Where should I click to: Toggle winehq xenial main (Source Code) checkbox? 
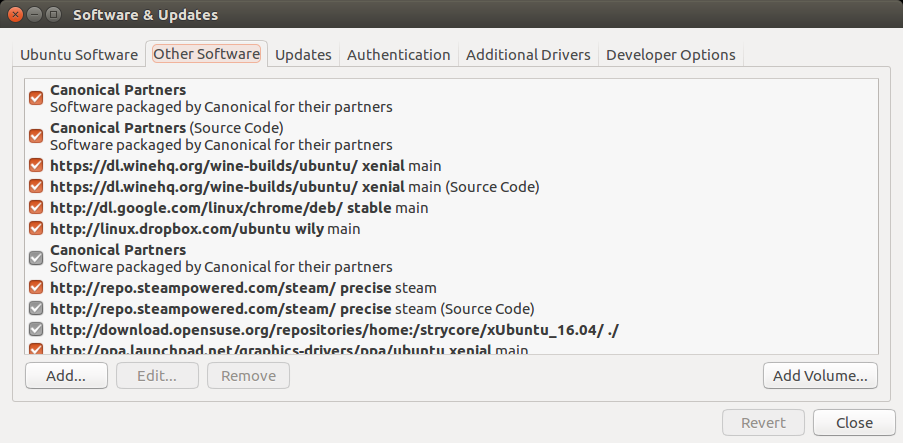click(36, 187)
